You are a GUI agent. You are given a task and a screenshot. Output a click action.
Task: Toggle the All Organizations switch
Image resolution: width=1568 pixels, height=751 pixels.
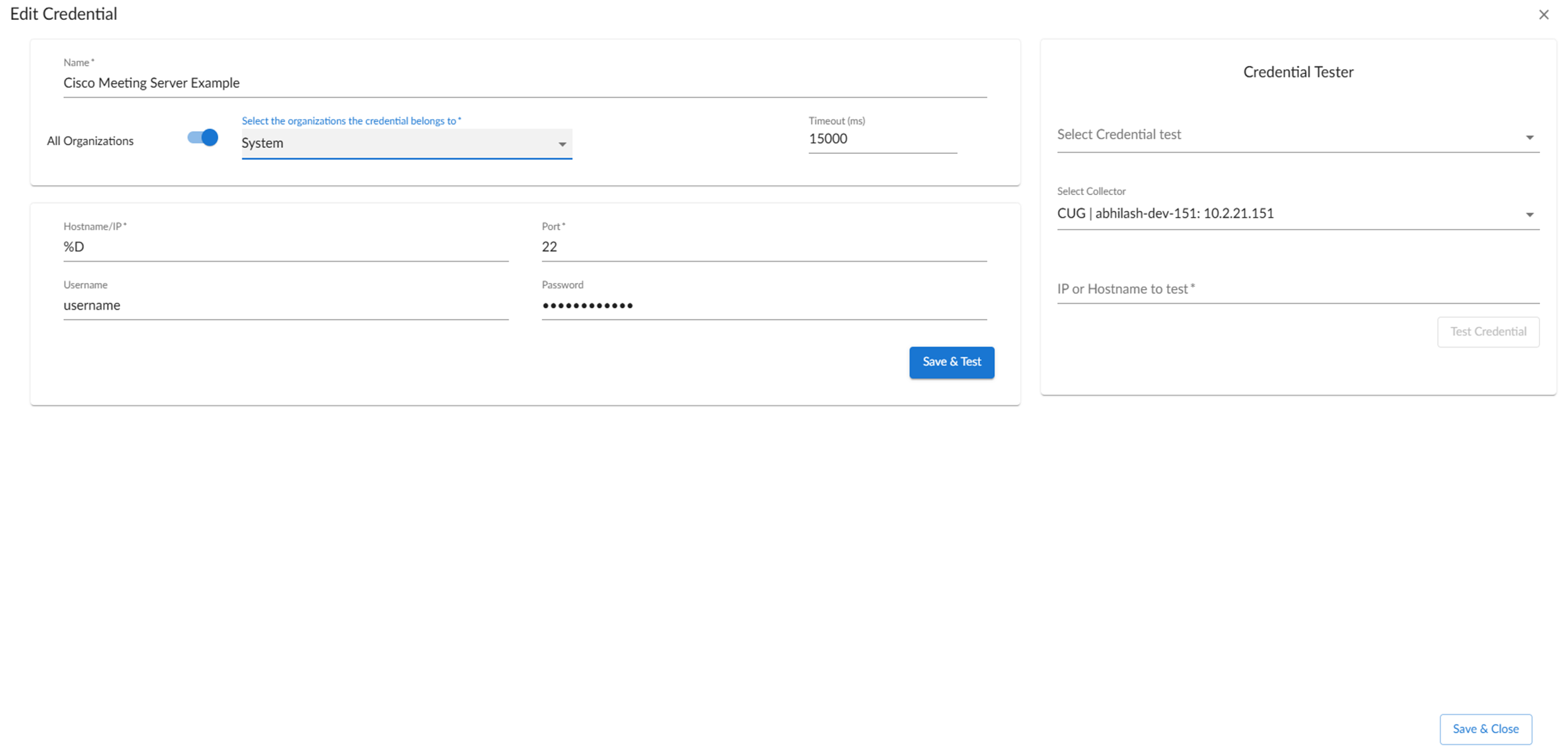[202, 138]
